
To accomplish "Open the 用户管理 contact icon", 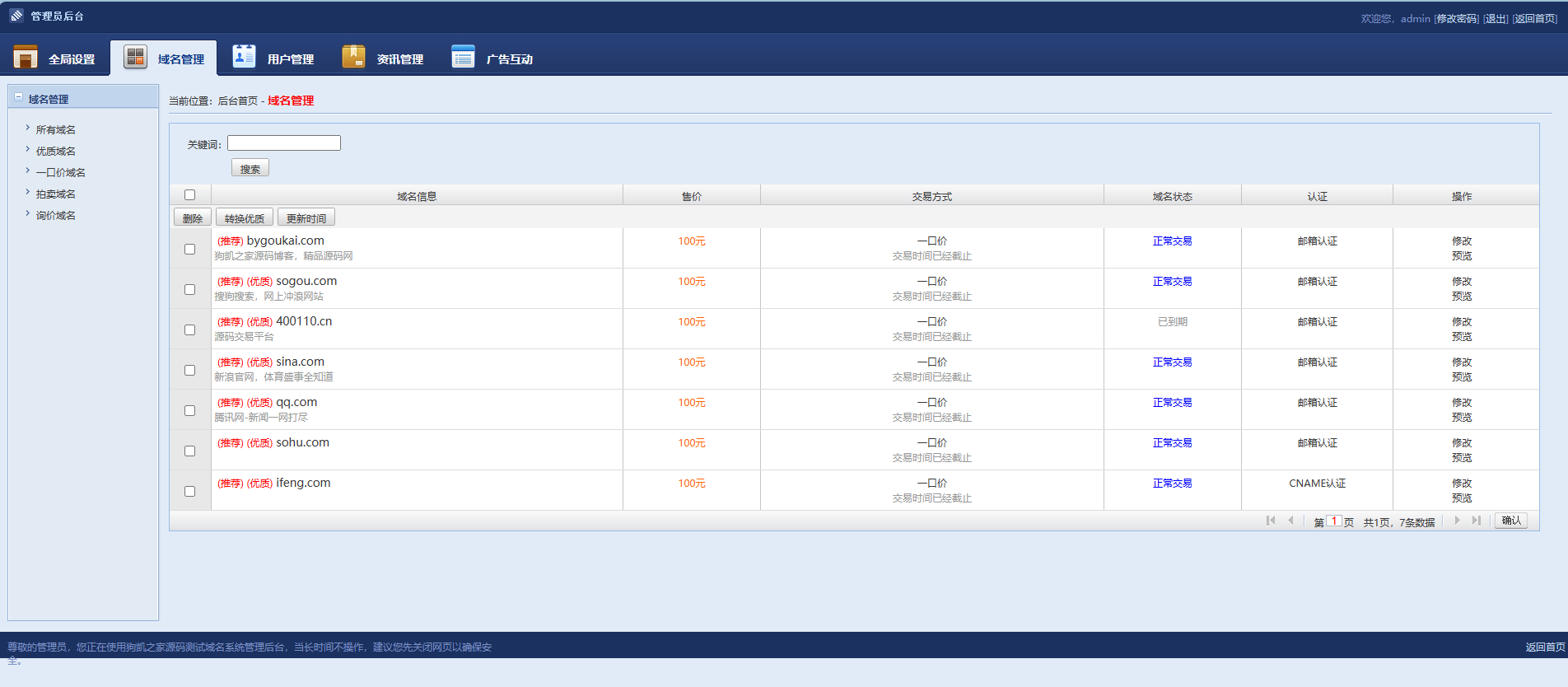I will click(244, 55).
